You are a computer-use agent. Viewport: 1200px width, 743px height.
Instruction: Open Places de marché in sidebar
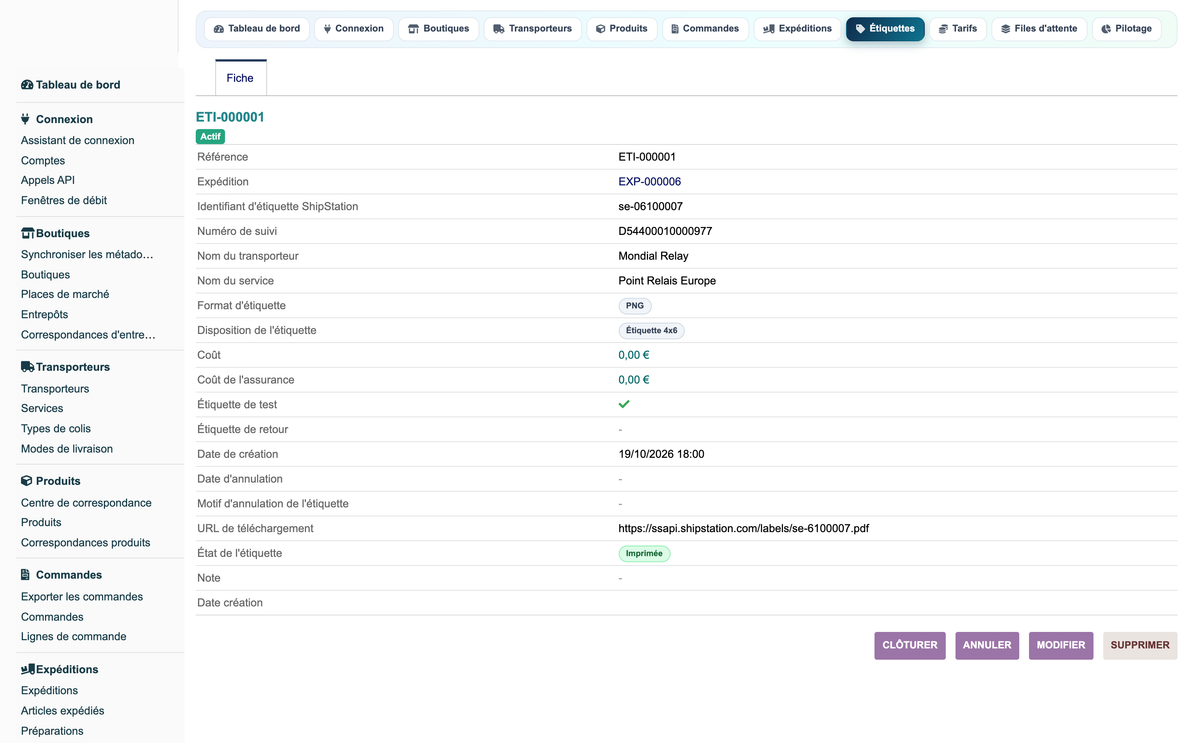pos(65,294)
